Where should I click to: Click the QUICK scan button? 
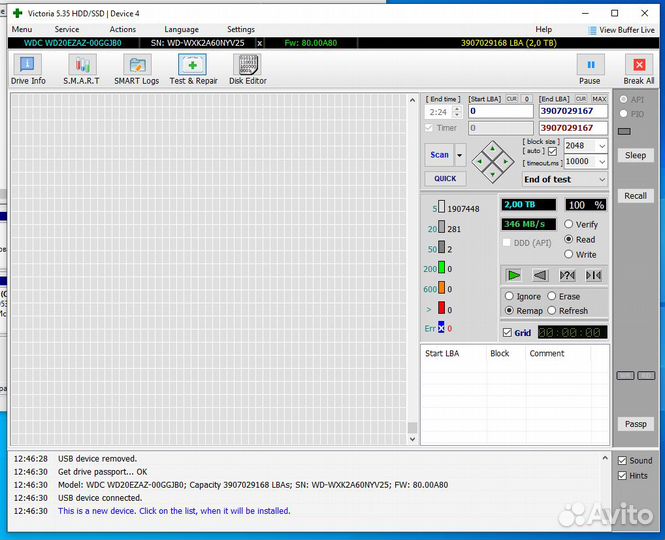445,179
